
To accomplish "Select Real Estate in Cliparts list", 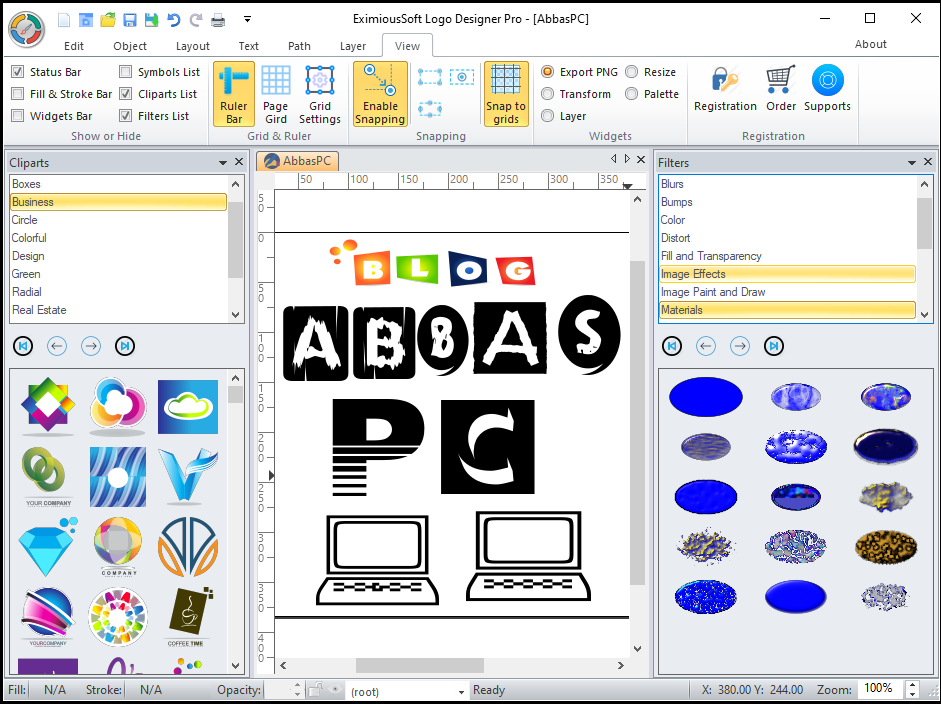I will click(x=118, y=310).
